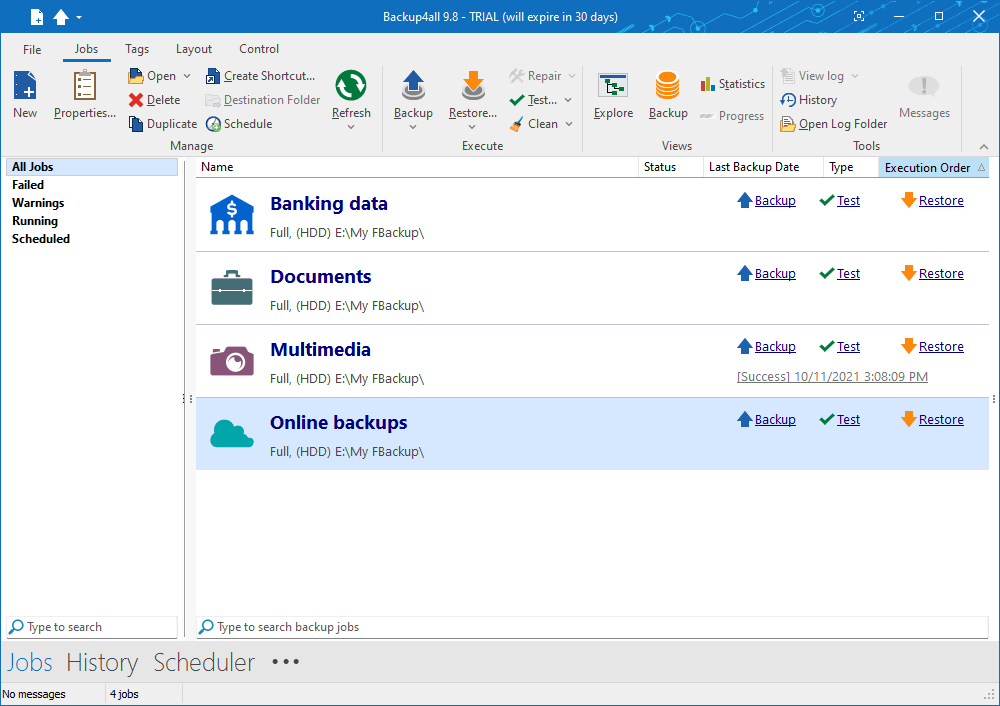
Task: Click Open Log Folder
Action: tap(834, 124)
